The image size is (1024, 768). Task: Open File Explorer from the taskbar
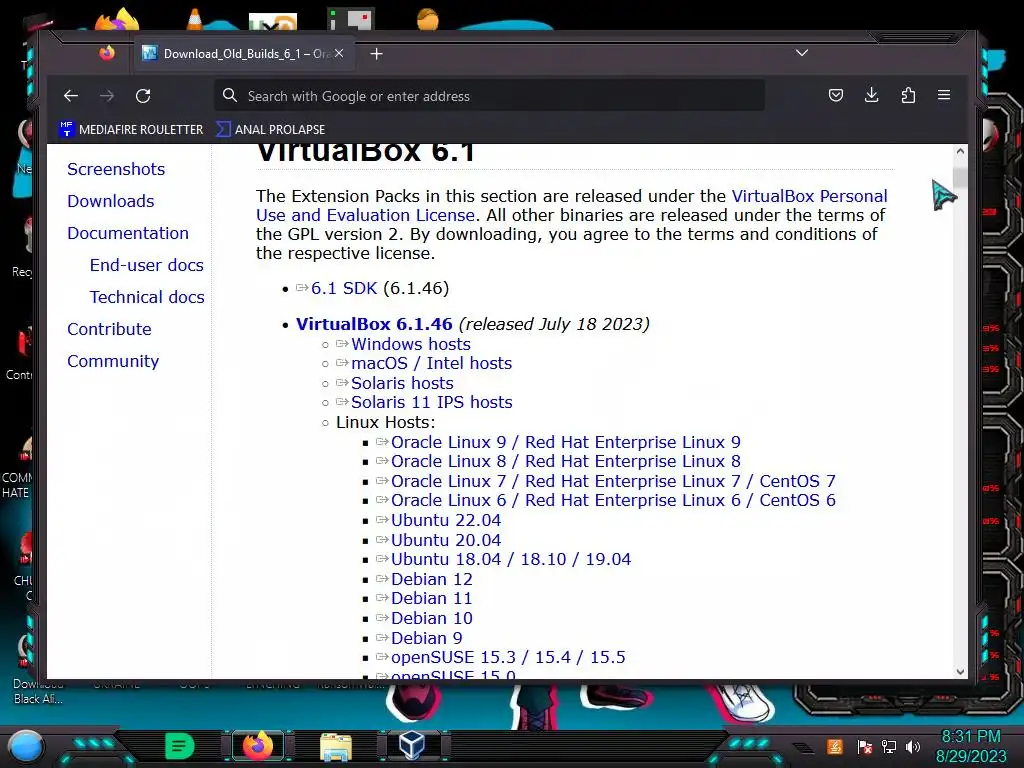(336, 746)
